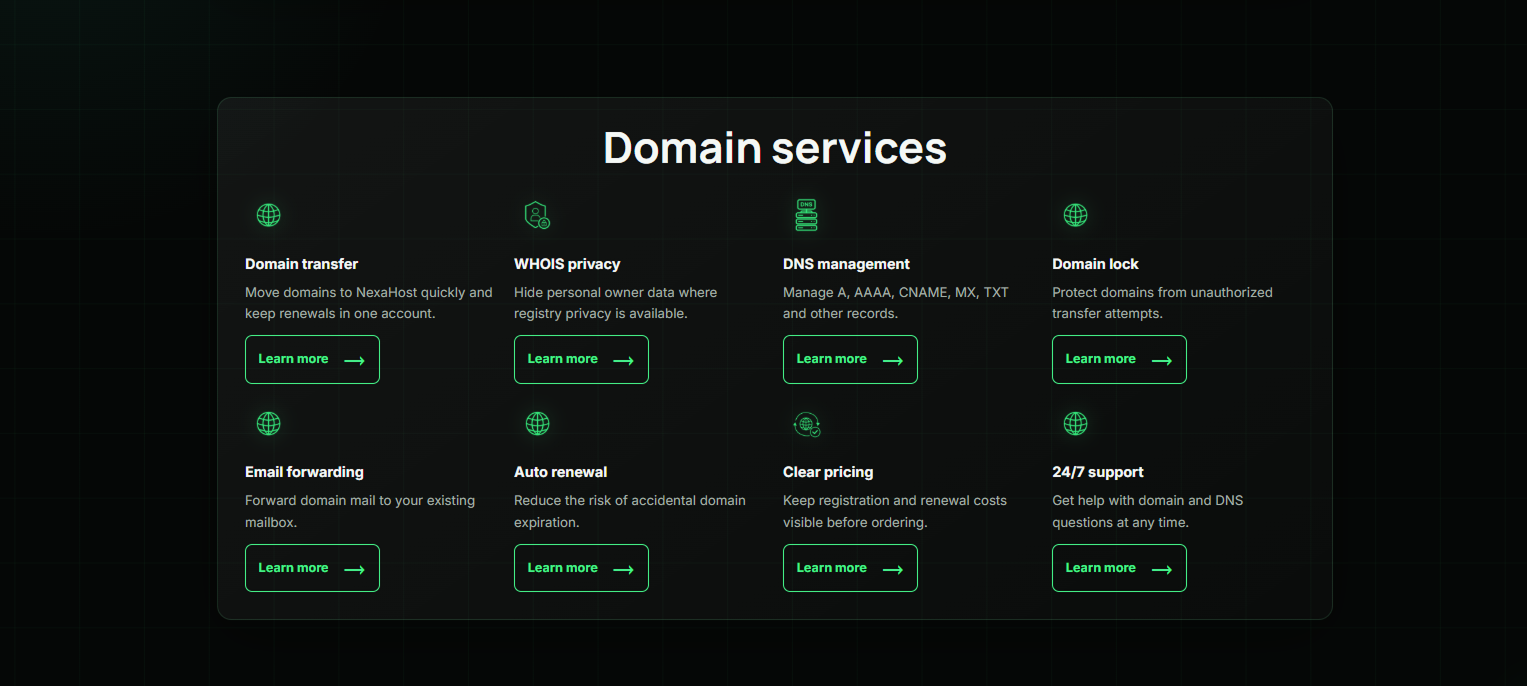Click the DNS server icon above DNS management
The width and height of the screenshot is (1527, 686).
coord(806,215)
